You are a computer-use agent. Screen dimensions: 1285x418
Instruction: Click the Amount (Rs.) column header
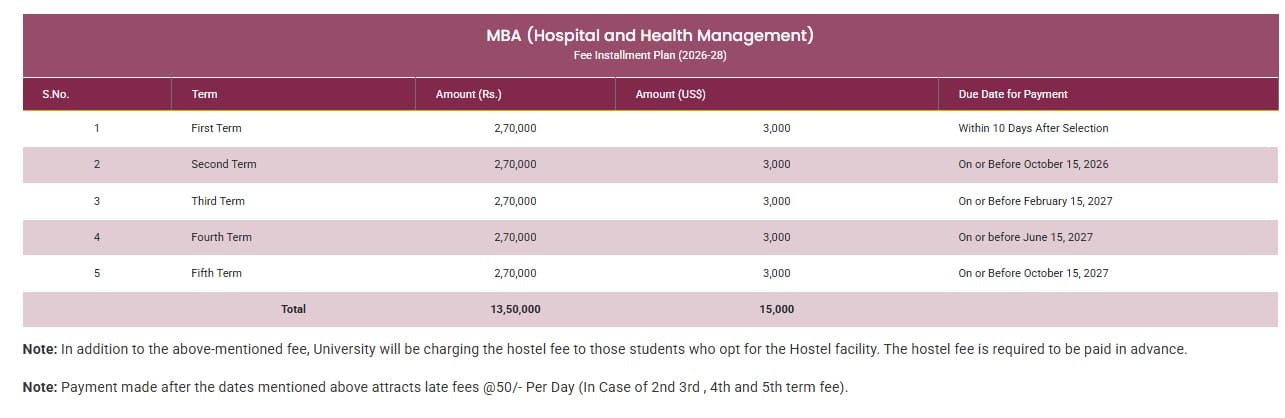pyautogui.click(x=468, y=94)
